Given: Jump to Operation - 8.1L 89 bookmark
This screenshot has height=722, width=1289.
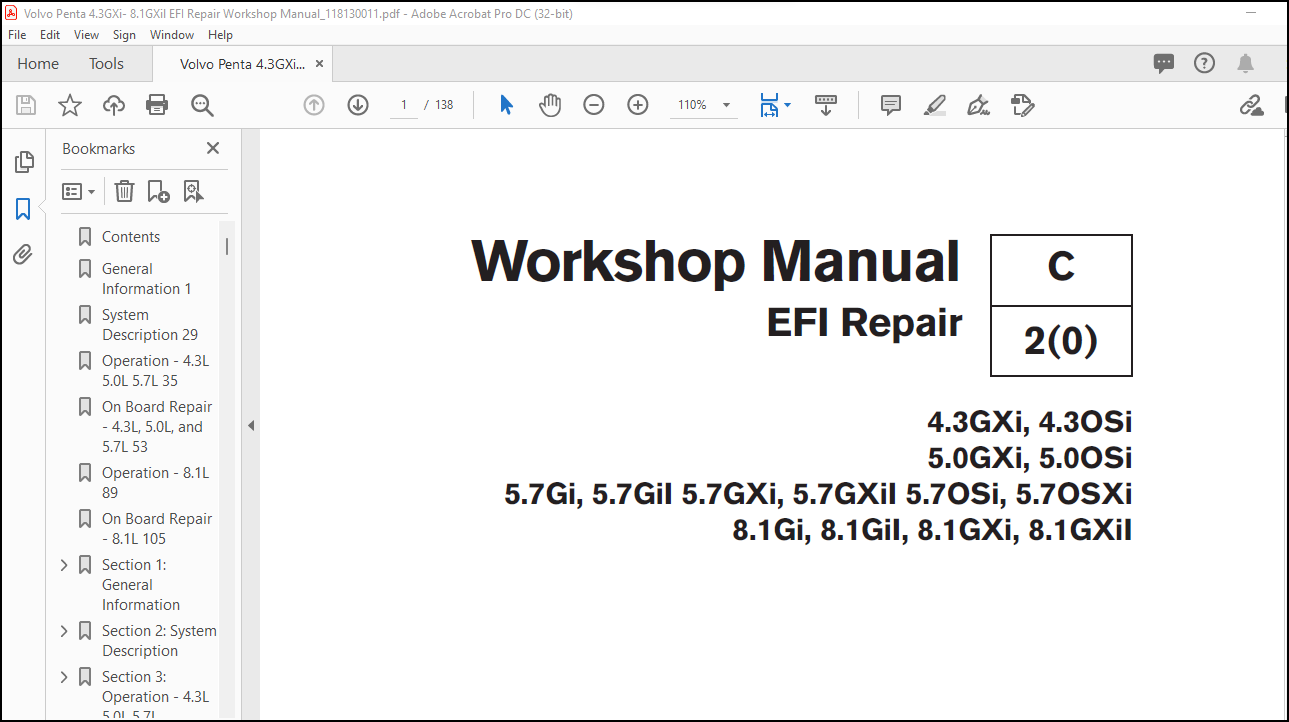Looking at the screenshot, I should (156, 483).
